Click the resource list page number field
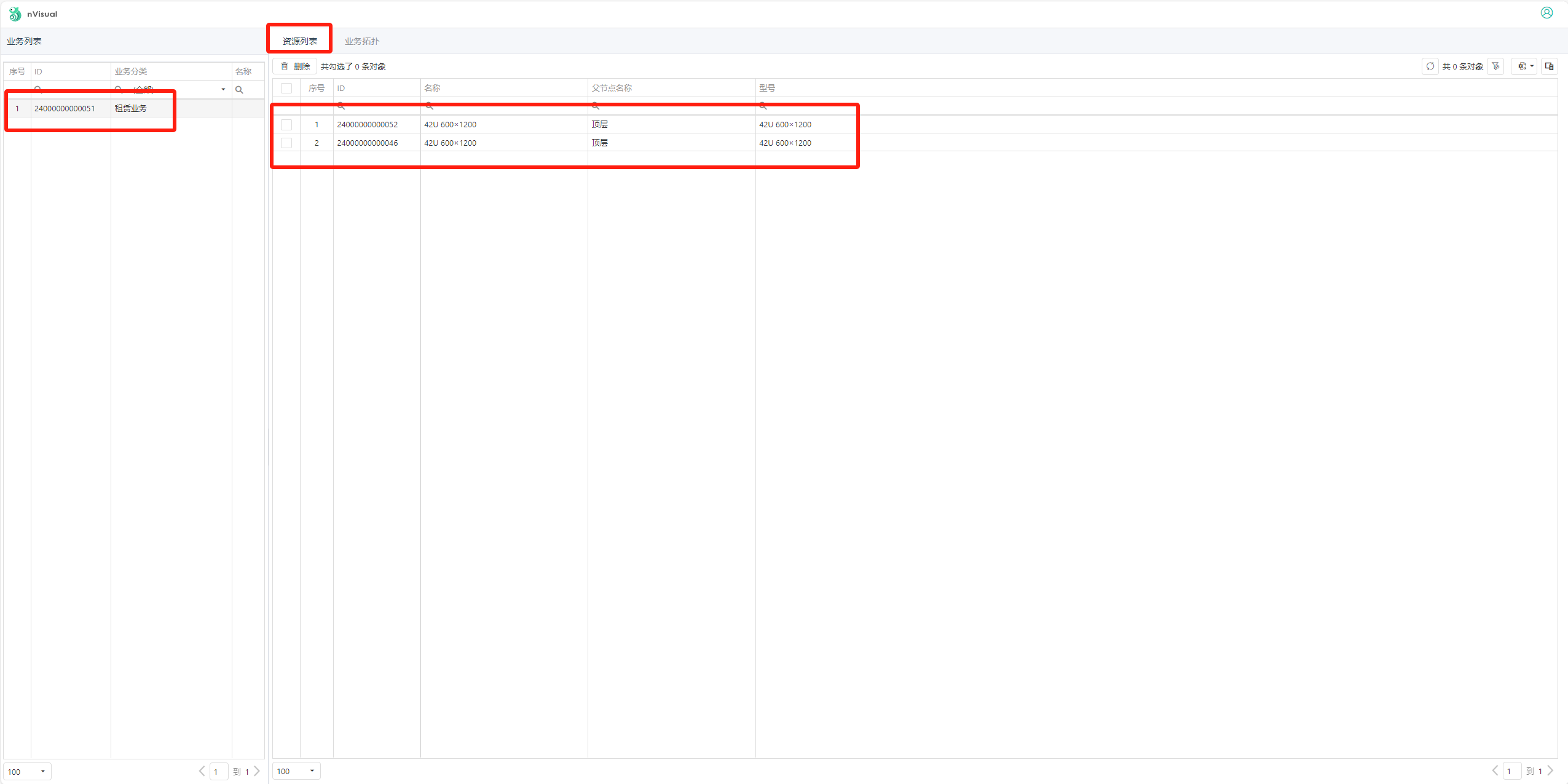This screenshot has width=1568, height=784. tap(1511, 771)
